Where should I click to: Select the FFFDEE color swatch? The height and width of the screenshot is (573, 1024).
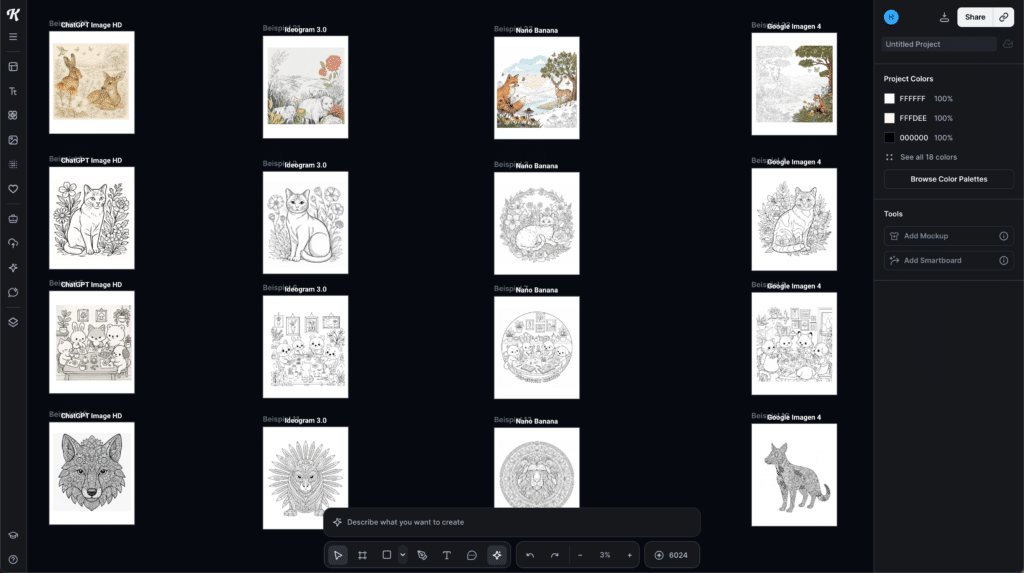[890, 118]
